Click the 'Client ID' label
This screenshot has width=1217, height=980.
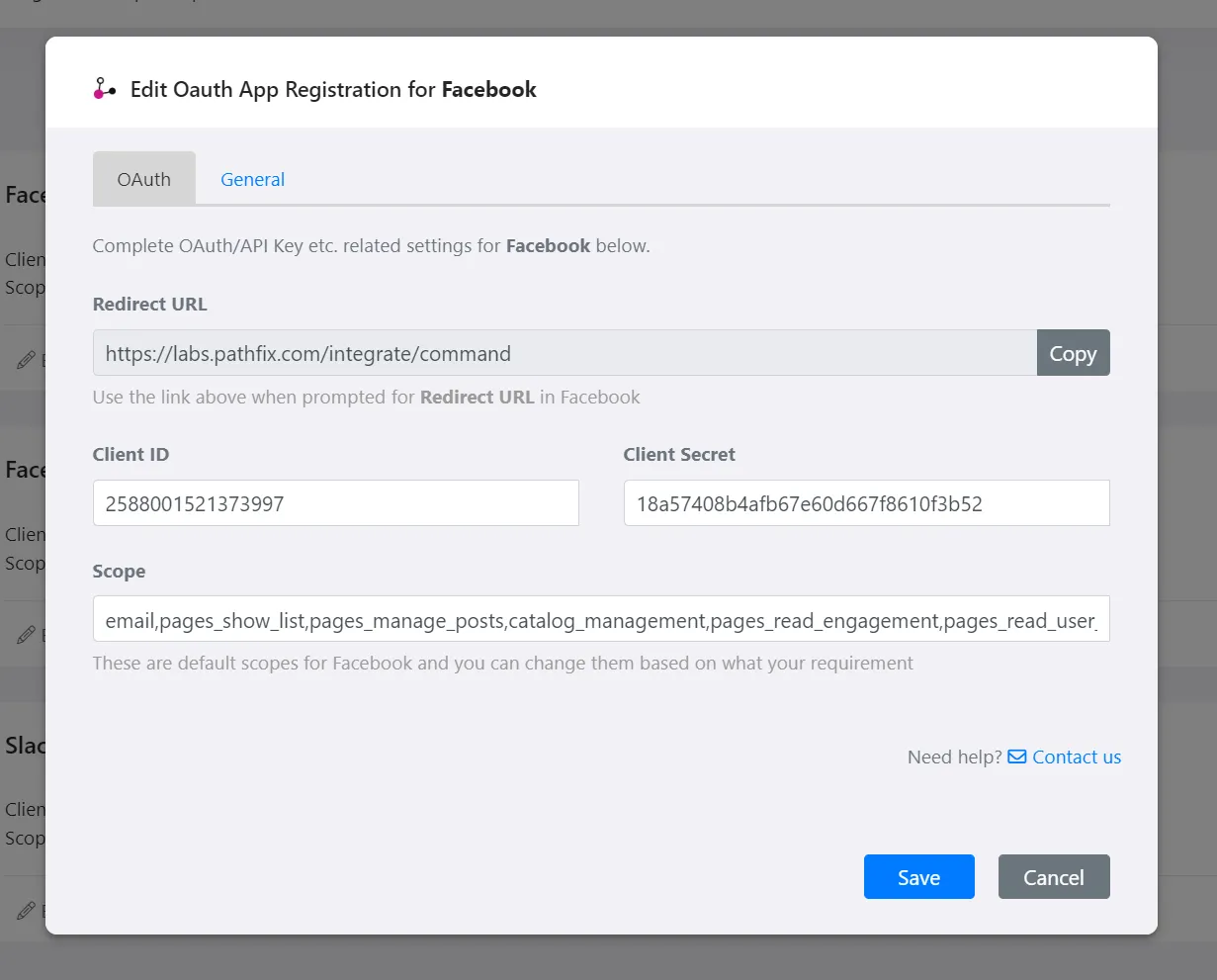pyautogui.click(x=130, y=455)
